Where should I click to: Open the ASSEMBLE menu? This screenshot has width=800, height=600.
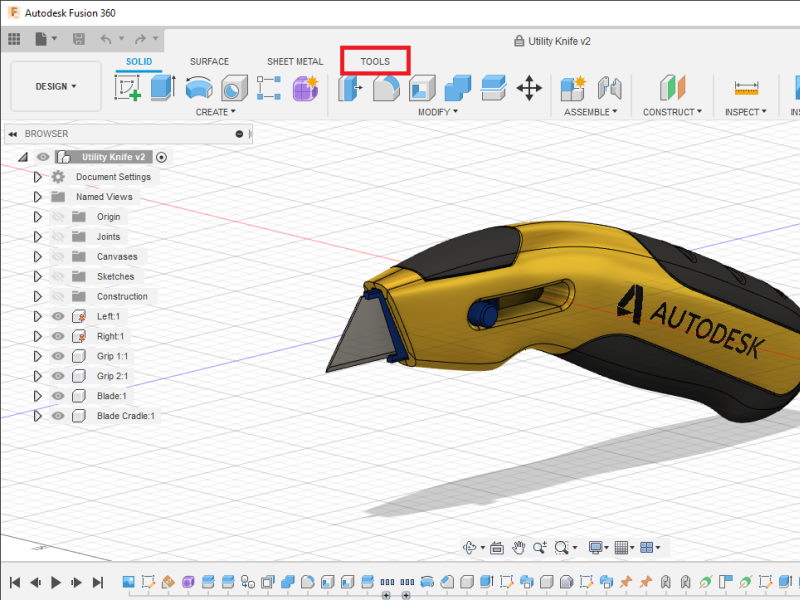(590, 112)
